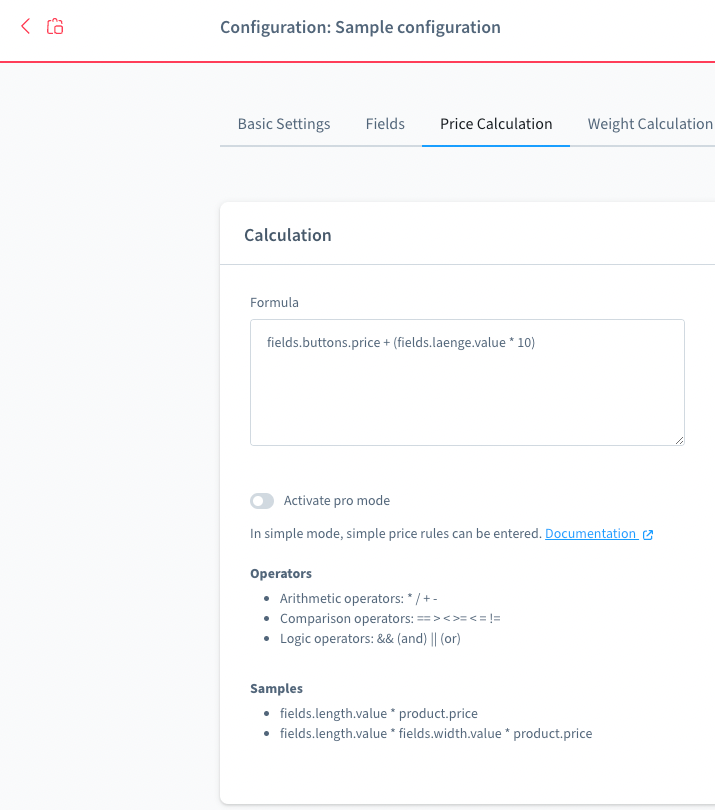The width and height of the screenshot is (715, 810).
Task: Go to the Weight Calculation tab
Action: click(x=649, y=124)
